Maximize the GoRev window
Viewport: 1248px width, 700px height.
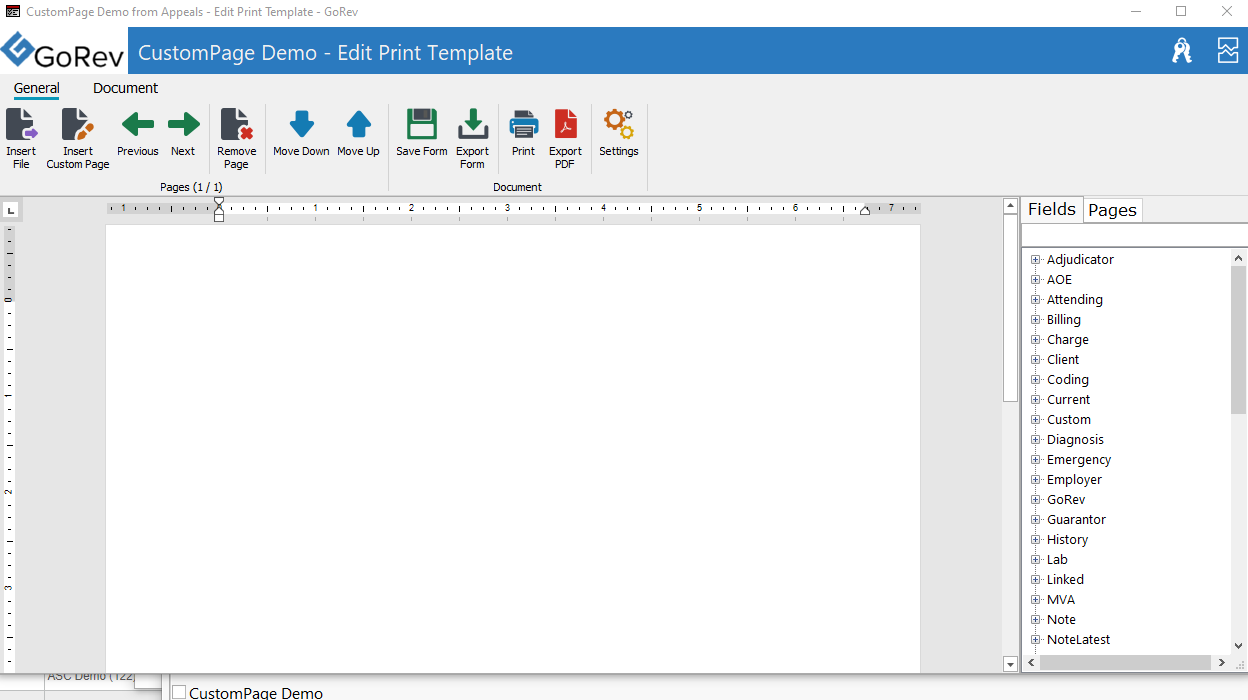click(x=1181, y=12)
